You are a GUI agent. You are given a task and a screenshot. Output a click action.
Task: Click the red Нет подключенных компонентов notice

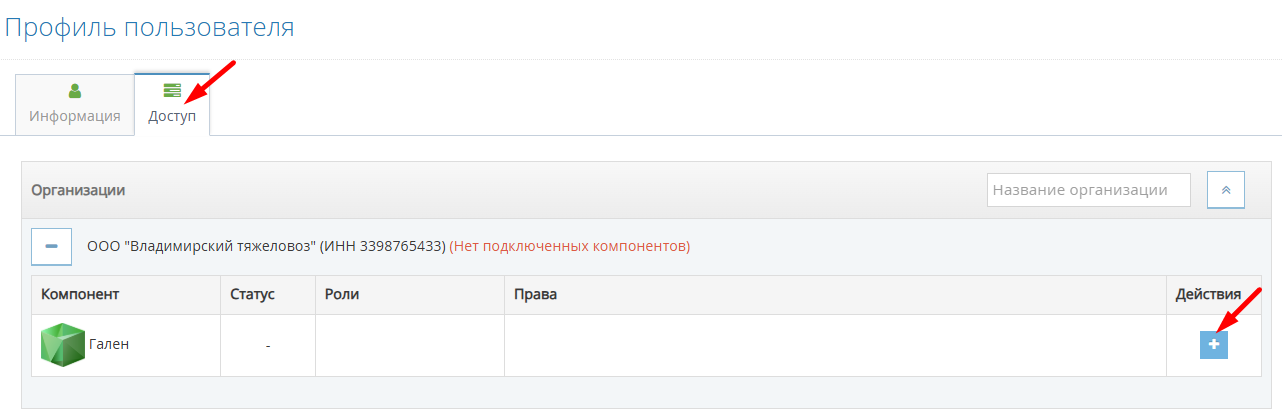(569, 246)
